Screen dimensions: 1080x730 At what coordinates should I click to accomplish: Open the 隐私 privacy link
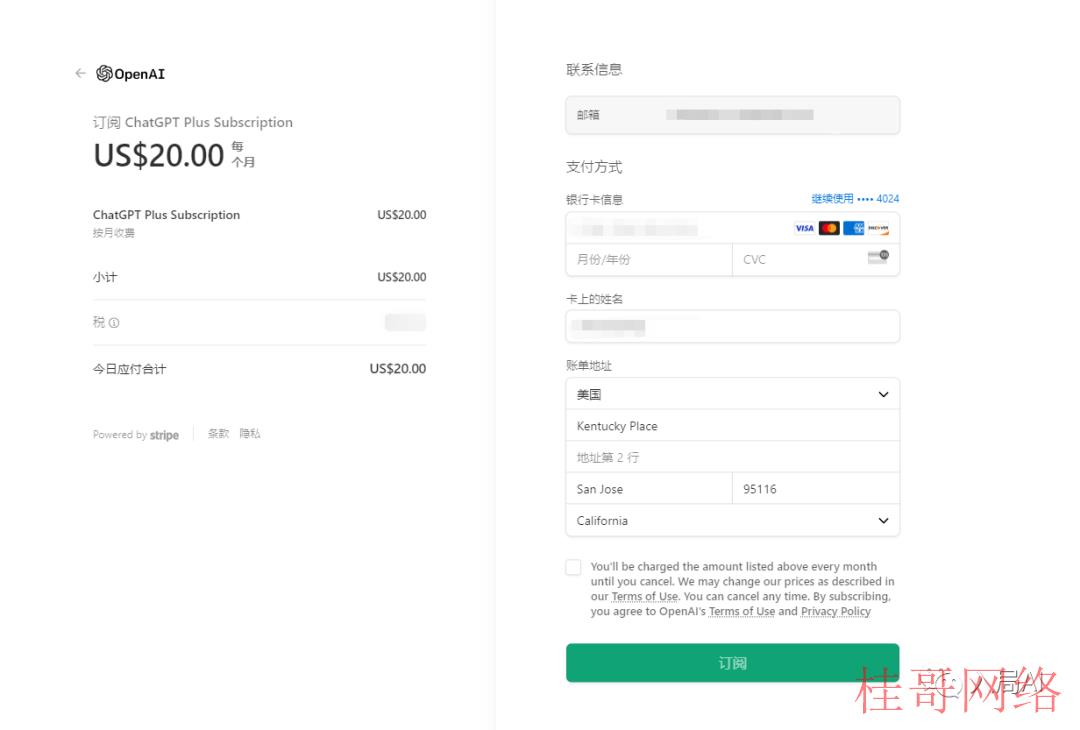[250, 434]
